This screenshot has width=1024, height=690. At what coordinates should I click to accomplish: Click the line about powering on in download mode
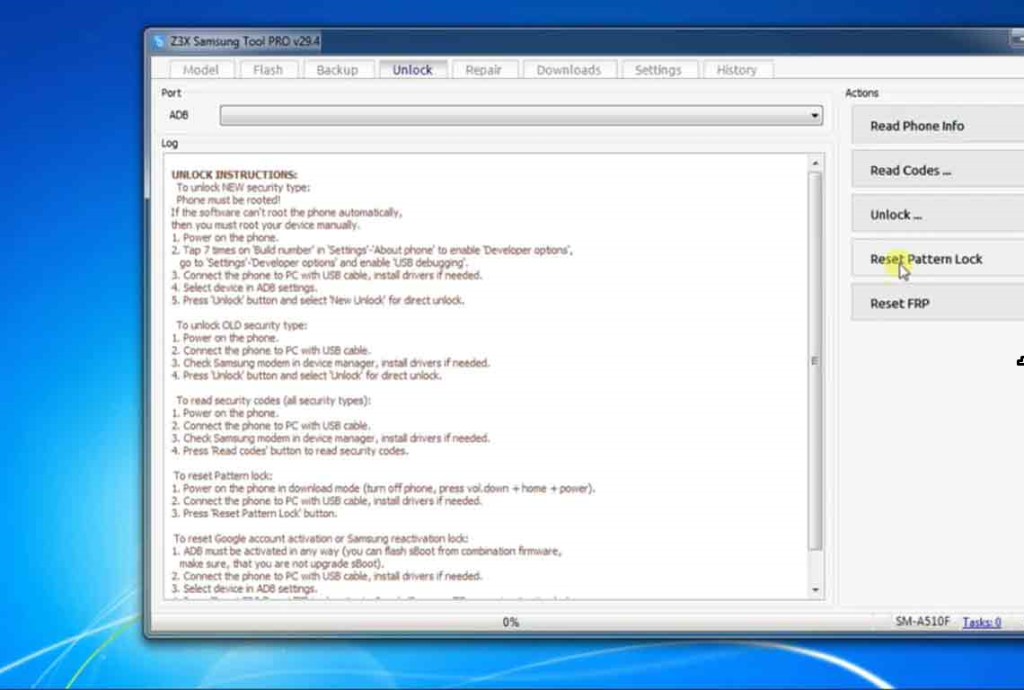tap(383, 488)
